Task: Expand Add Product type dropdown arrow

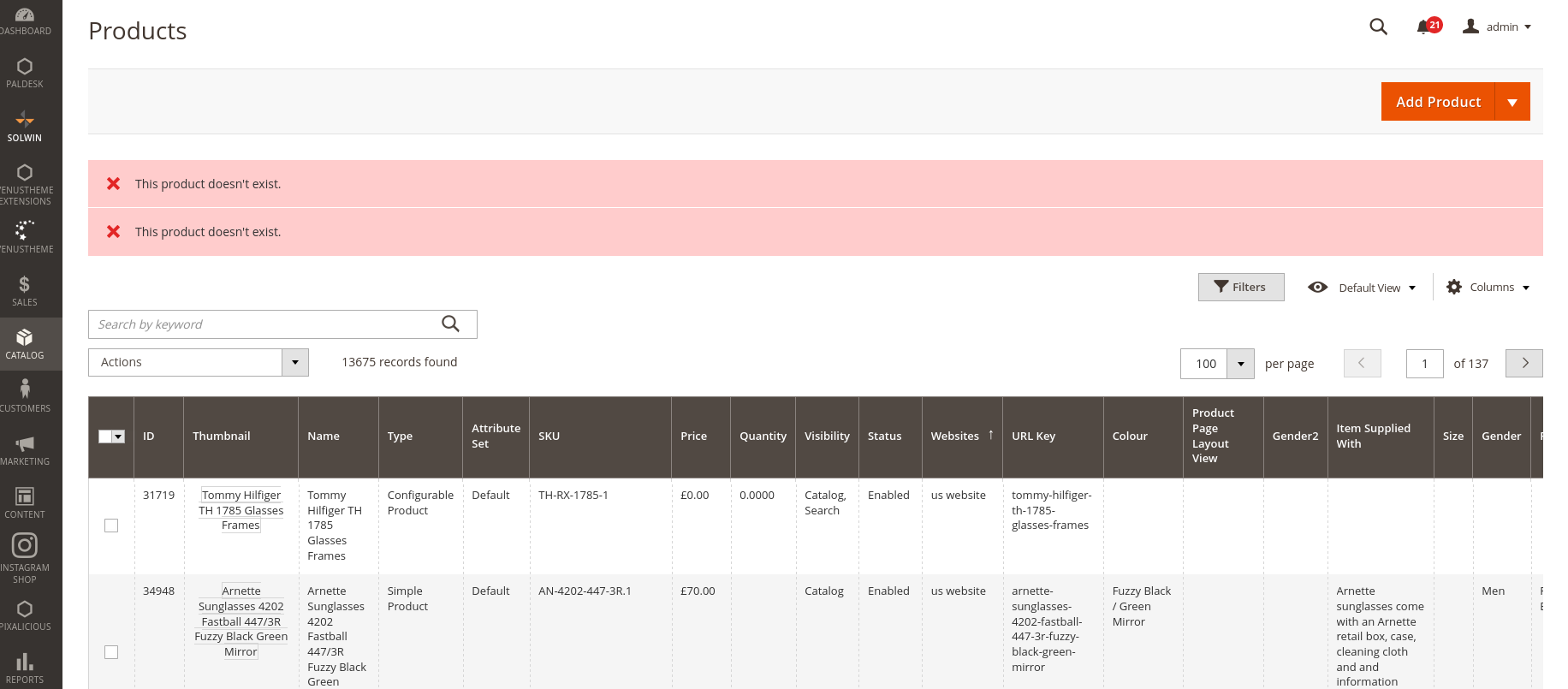Action: pyautogui.click(x=1512, y=102)
